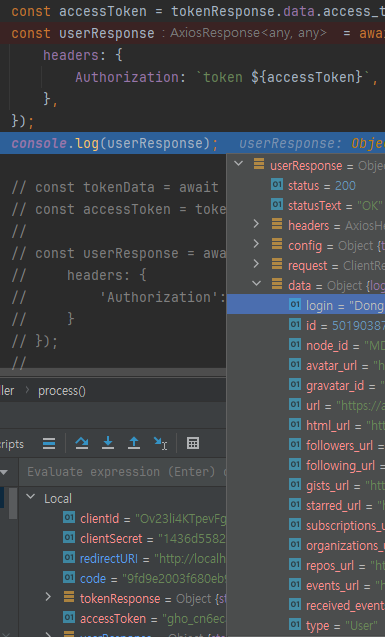Viewport: 385px width, 637px height.
Task: Click the AxiosResponse<any, any> type hint
Action: tap(248, 33)
